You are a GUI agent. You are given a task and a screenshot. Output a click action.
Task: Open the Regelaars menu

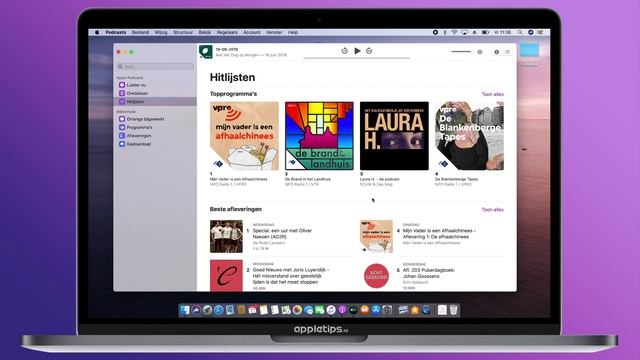tap(227, 32)
